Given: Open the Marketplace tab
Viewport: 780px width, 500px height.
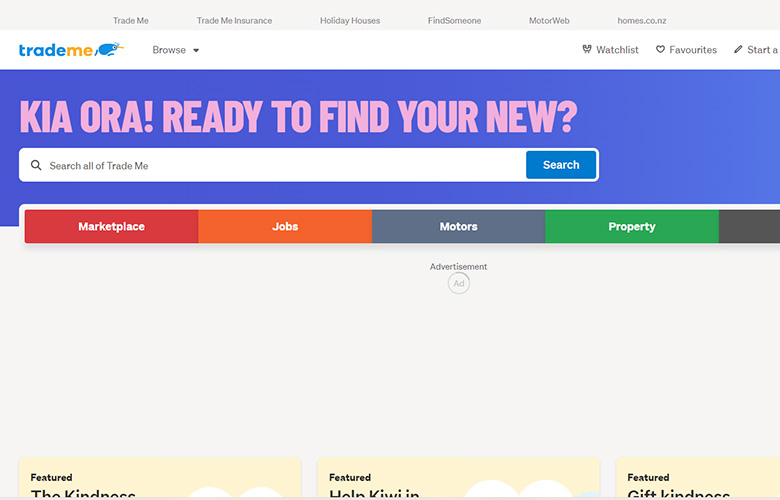Looking at the screenshot, I should point(111,226).
